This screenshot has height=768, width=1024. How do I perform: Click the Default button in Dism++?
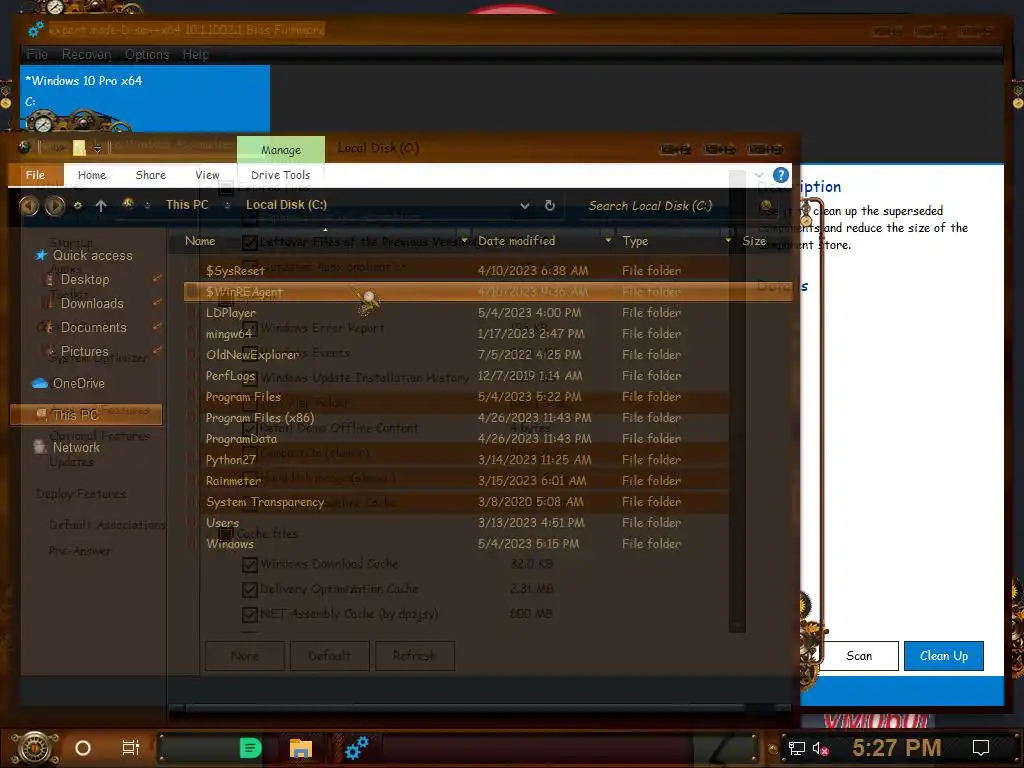pos(330,656)
